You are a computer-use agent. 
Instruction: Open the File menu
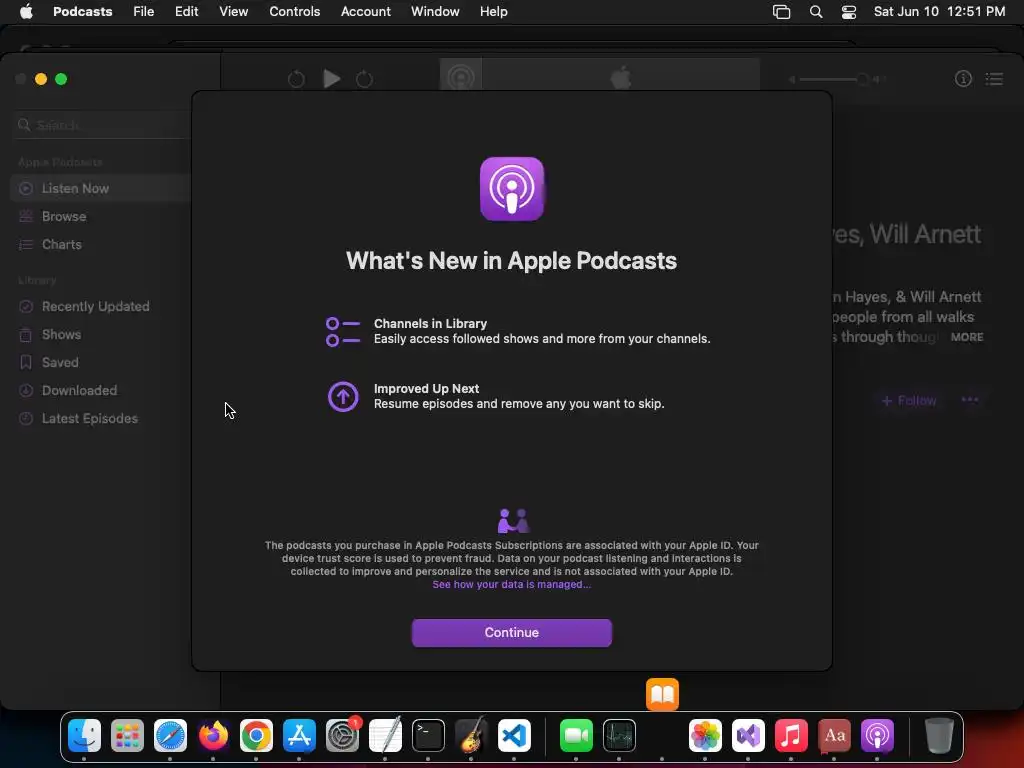(x=143, y=11)
